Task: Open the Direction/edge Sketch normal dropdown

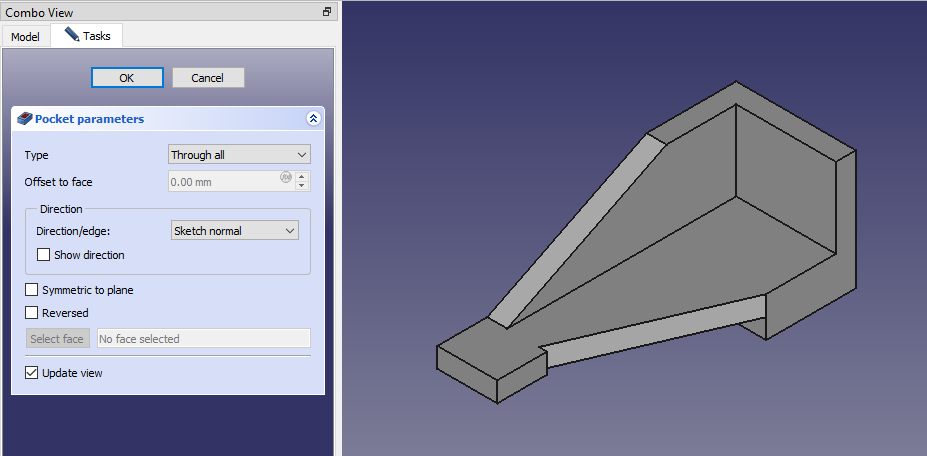Action: pos(235,231)
